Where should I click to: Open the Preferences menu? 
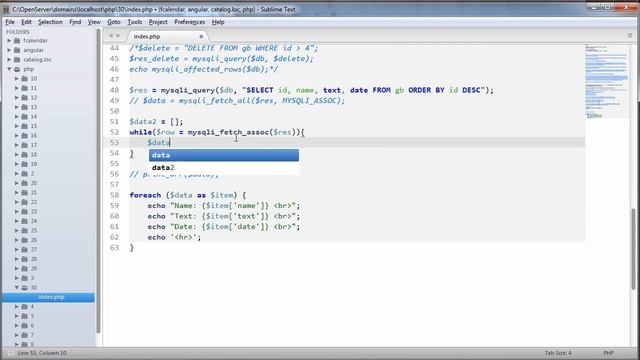(x=189, y=22)
